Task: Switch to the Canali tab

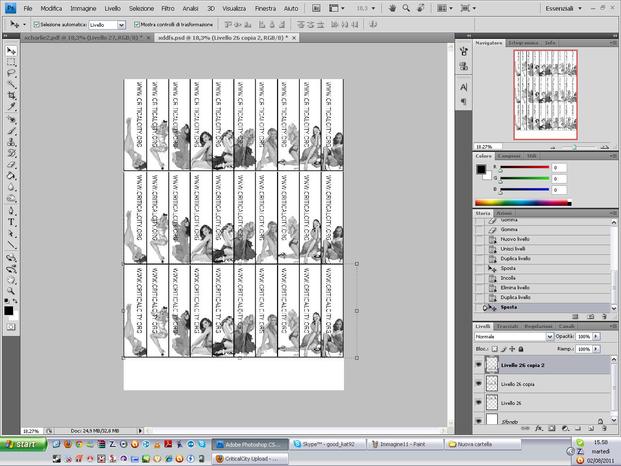Action: pyautogui.click(x=566, y=326)
